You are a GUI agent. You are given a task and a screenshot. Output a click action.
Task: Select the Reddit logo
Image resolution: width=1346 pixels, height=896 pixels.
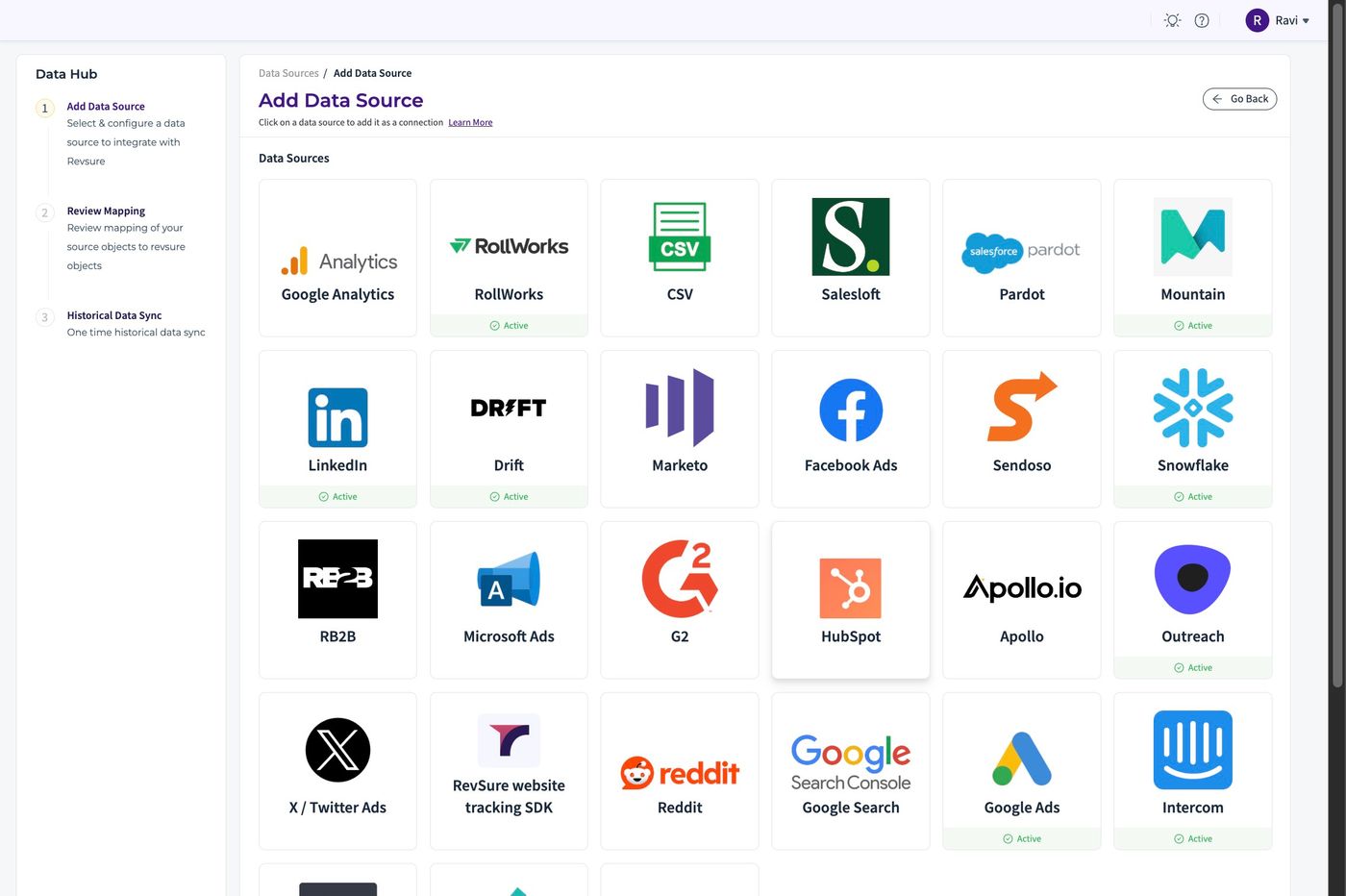coord(680,773)
